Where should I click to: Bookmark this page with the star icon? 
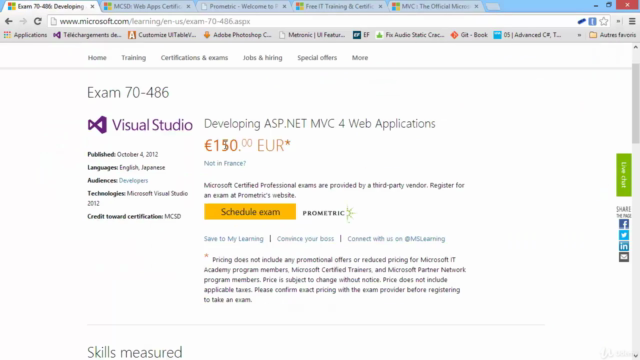click(604, 21)
